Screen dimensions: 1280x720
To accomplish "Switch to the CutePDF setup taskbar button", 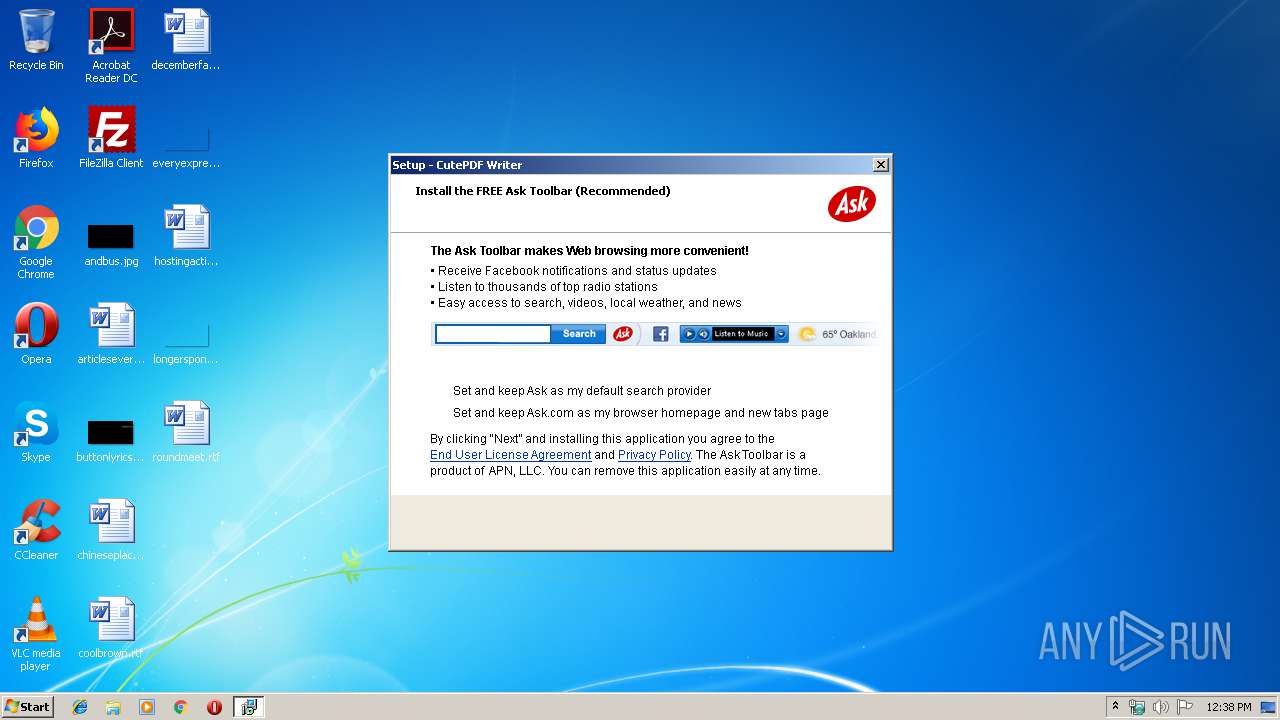I will pos(248,707).
